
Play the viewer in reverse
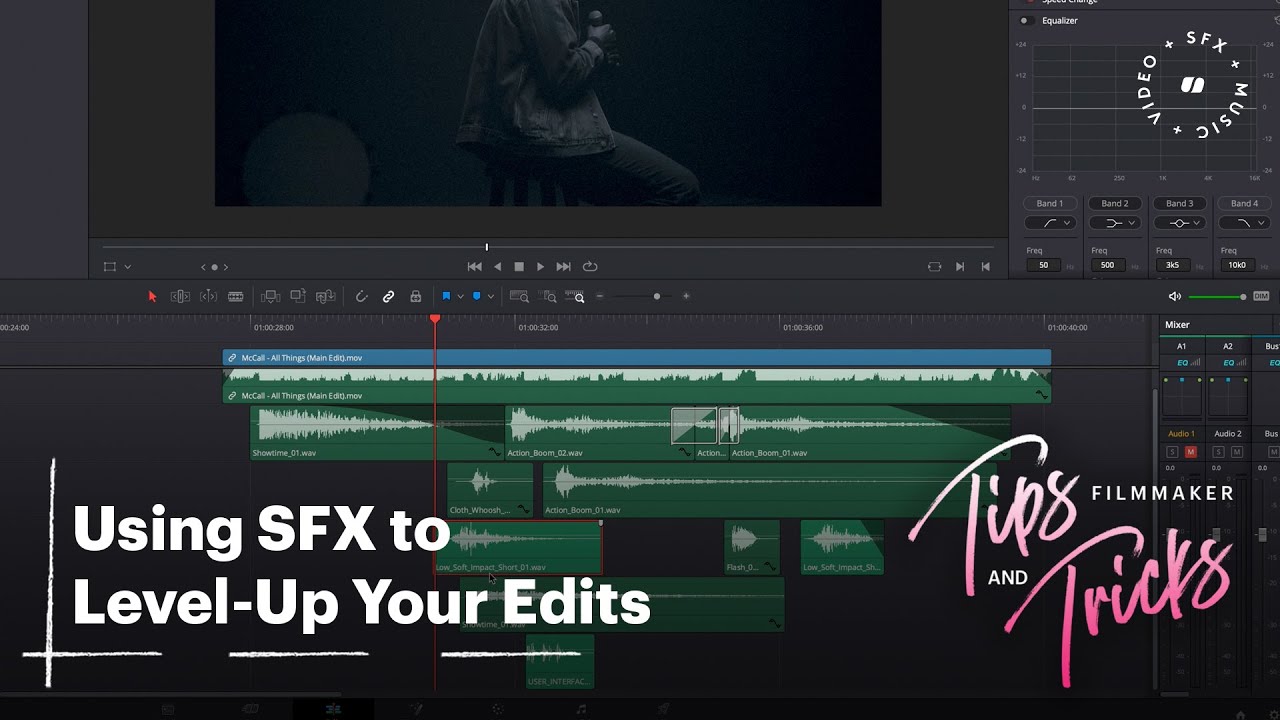[x=498, y=267]
